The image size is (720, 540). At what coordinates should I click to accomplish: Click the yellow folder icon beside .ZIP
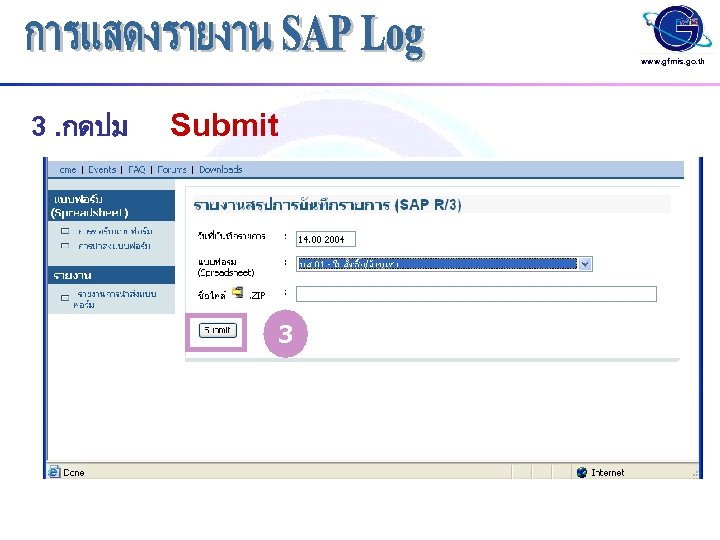[x=237, y=292]
